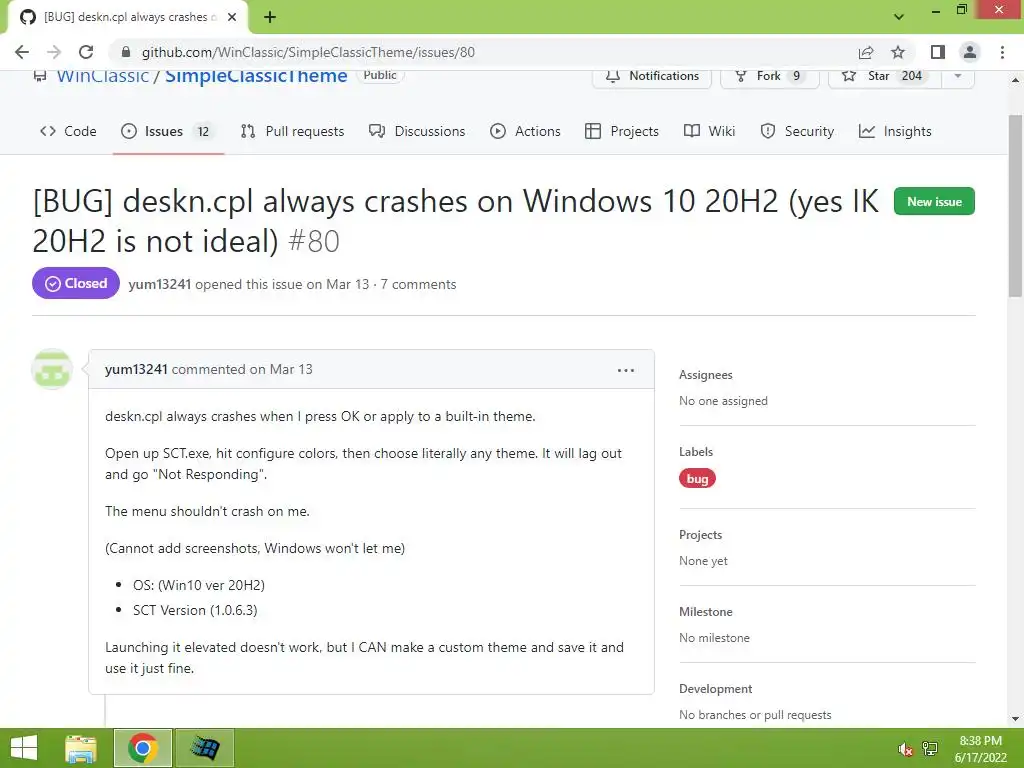Viewport: 1024px width, 768px height.
Task: Click the 'OS: (Win10 ver 20H2)' bullet text
Action: tap(199, 585)
